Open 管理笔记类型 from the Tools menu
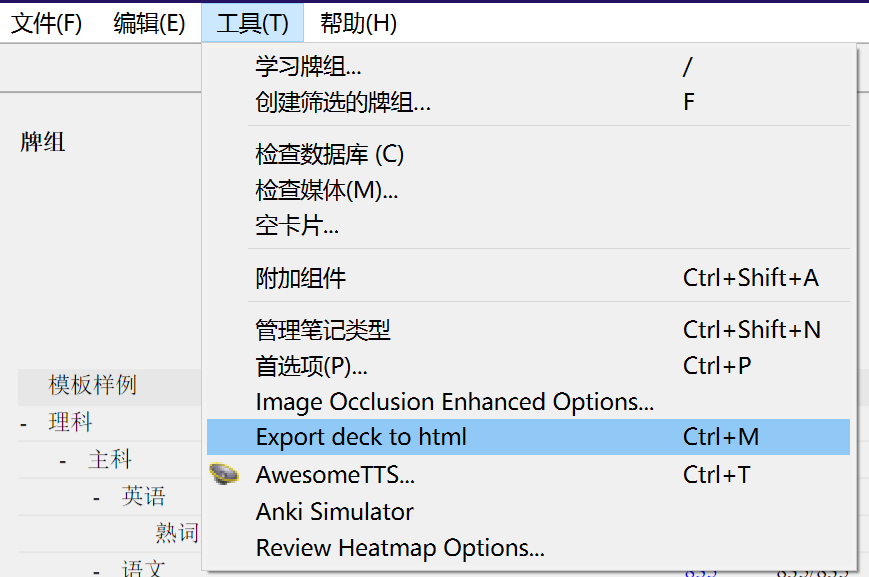This screenshot has height=577, width=869. point(323,330)
